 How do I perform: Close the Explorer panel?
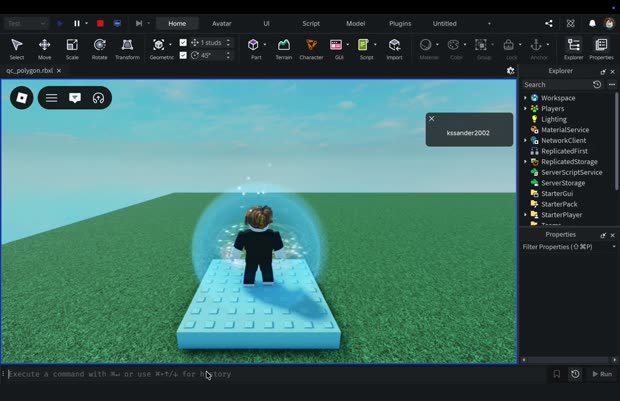[612, 72]
